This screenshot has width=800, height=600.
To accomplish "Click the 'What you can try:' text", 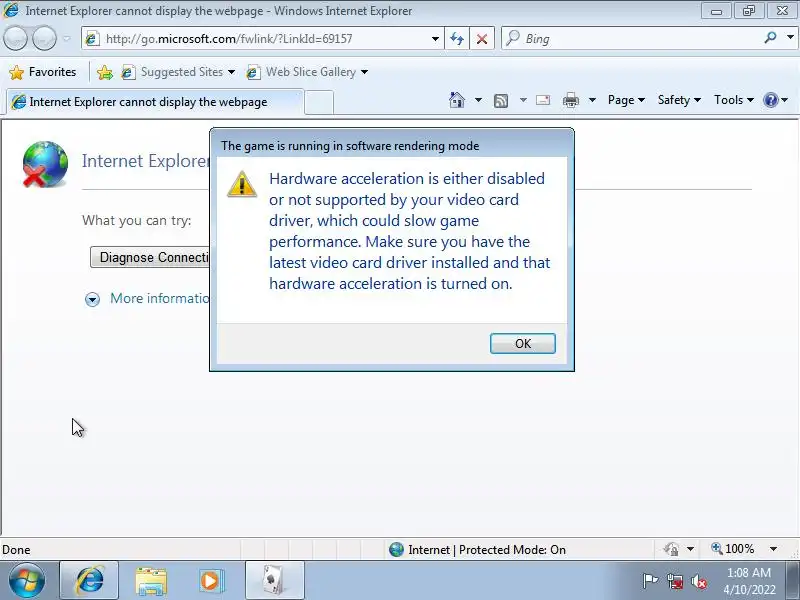I will (x=137, y=220).
